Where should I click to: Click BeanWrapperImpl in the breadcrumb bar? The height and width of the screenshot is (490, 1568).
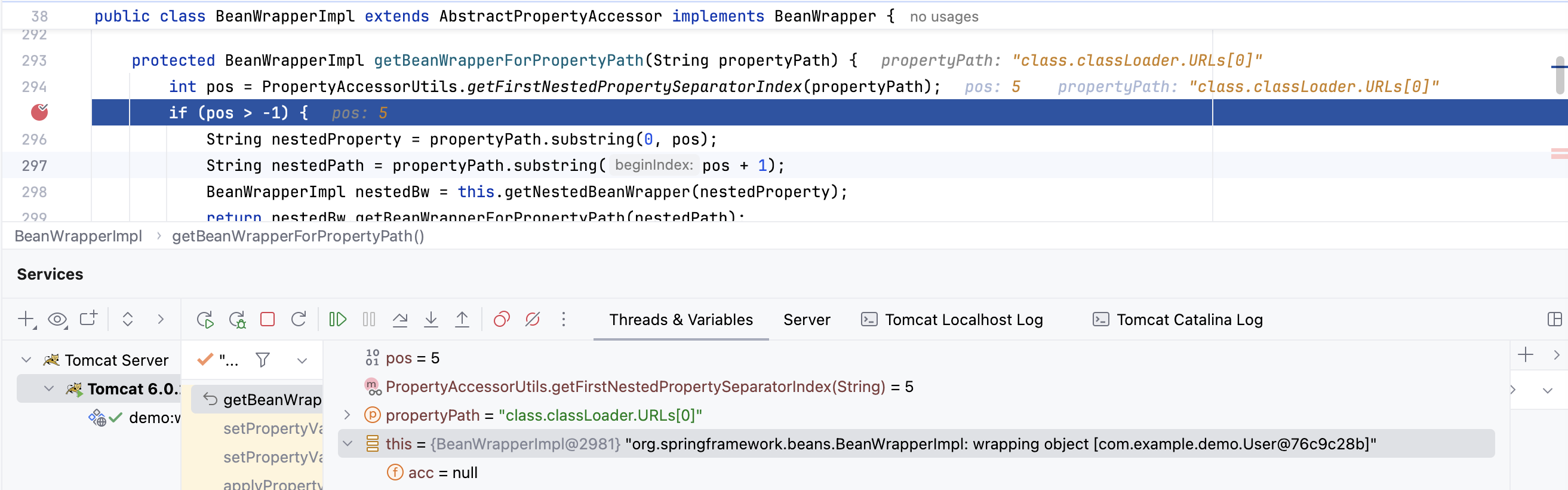[78, 236]
